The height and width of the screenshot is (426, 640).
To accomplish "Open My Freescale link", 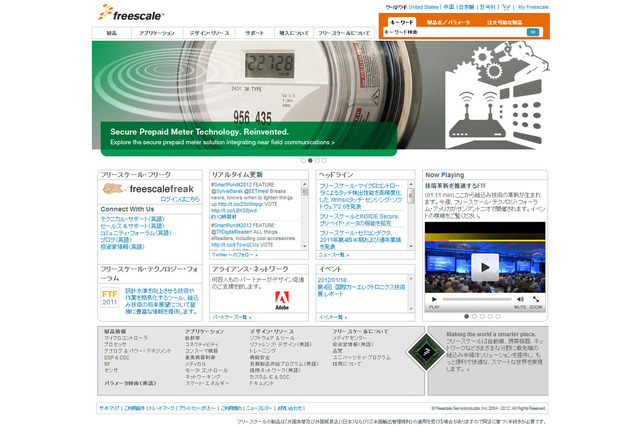I will point(533,7).
